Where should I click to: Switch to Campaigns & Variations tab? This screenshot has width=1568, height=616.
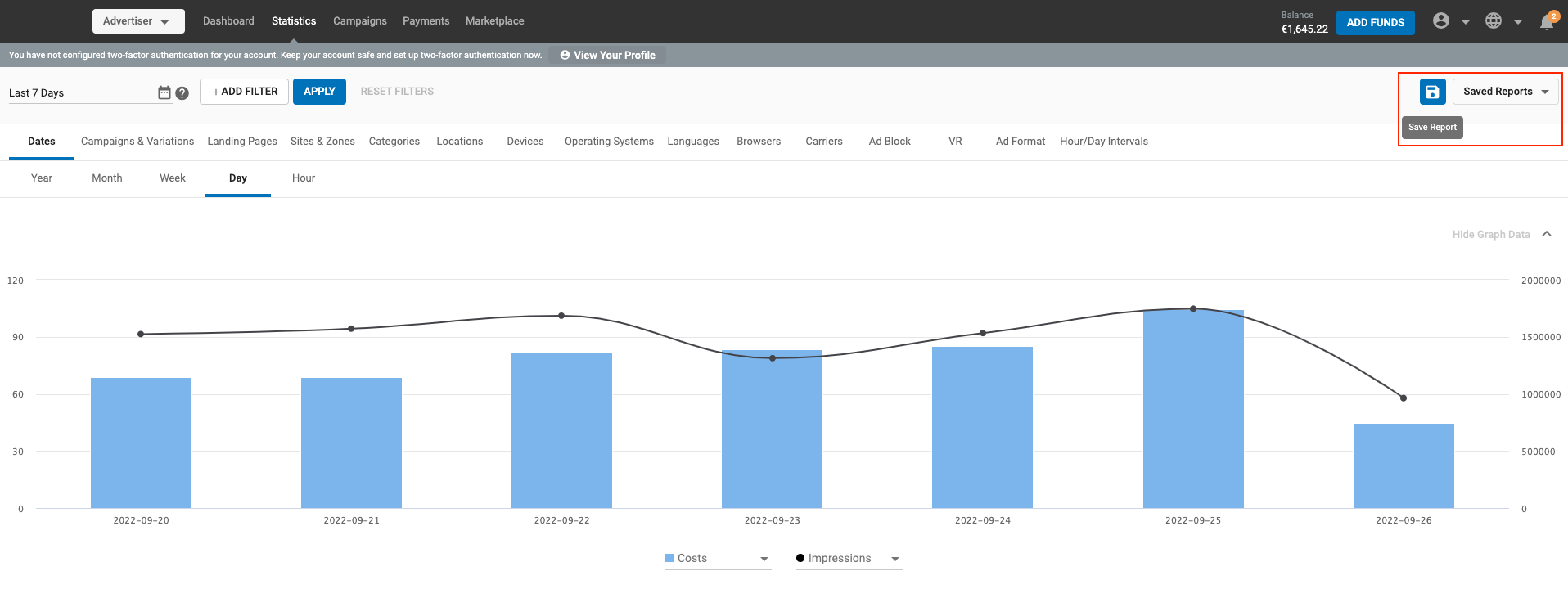pos(137,142)
